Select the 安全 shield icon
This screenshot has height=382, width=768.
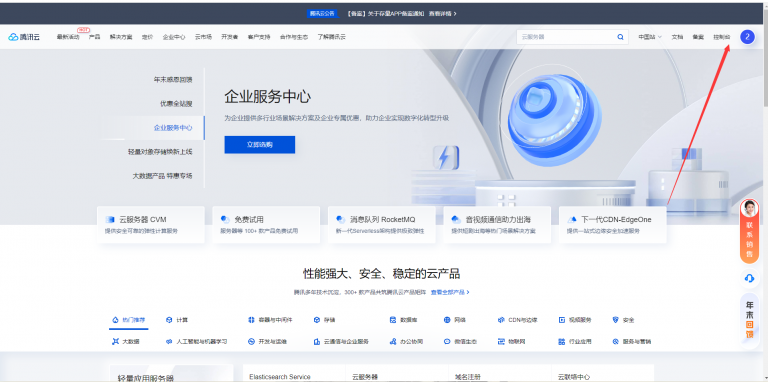pos(616,320)
